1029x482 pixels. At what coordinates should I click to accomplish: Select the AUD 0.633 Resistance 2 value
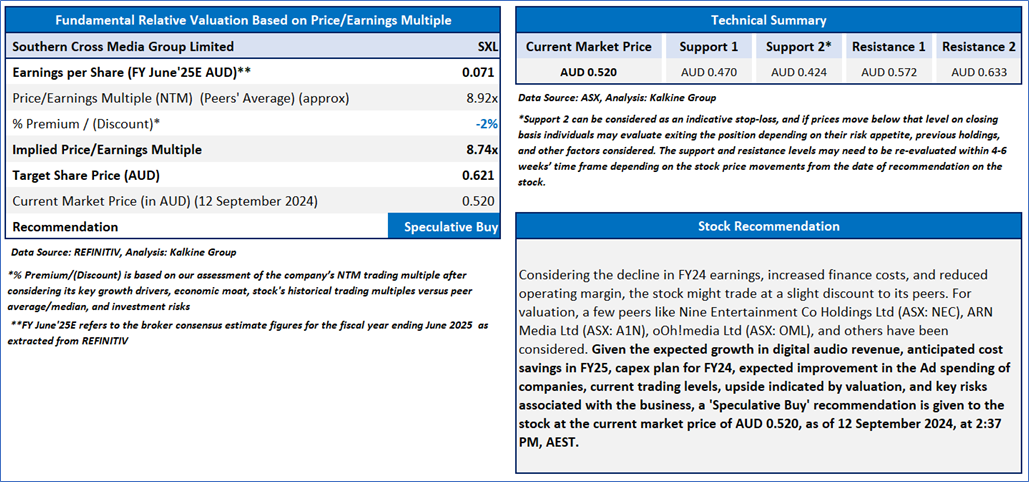(x=978, y=72)
